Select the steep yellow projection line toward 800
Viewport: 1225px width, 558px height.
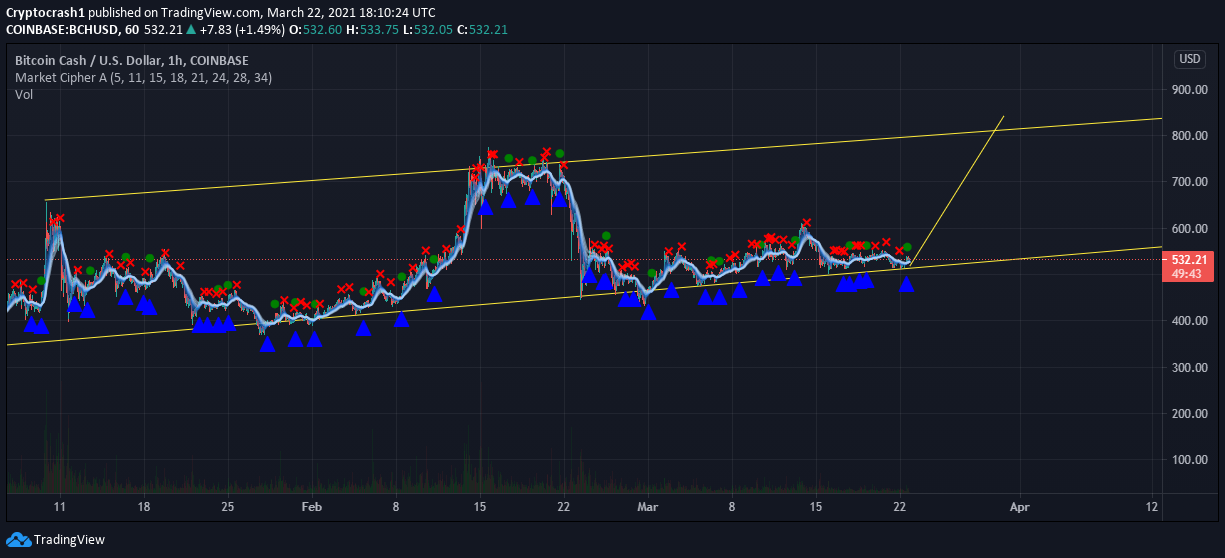click(x=957, y=191)
